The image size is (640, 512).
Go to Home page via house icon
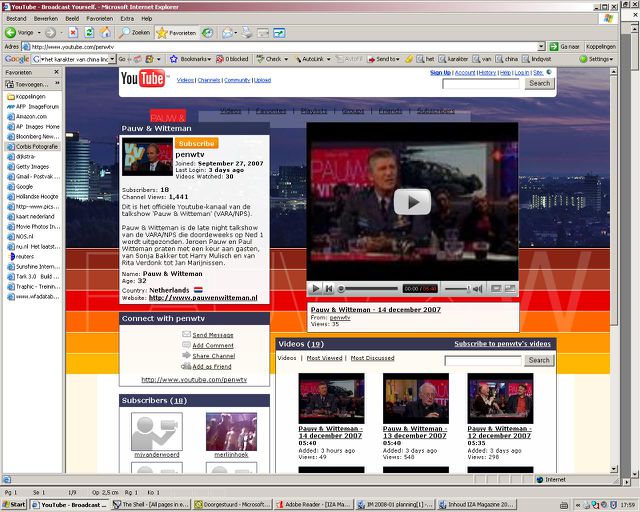[105, 33]
